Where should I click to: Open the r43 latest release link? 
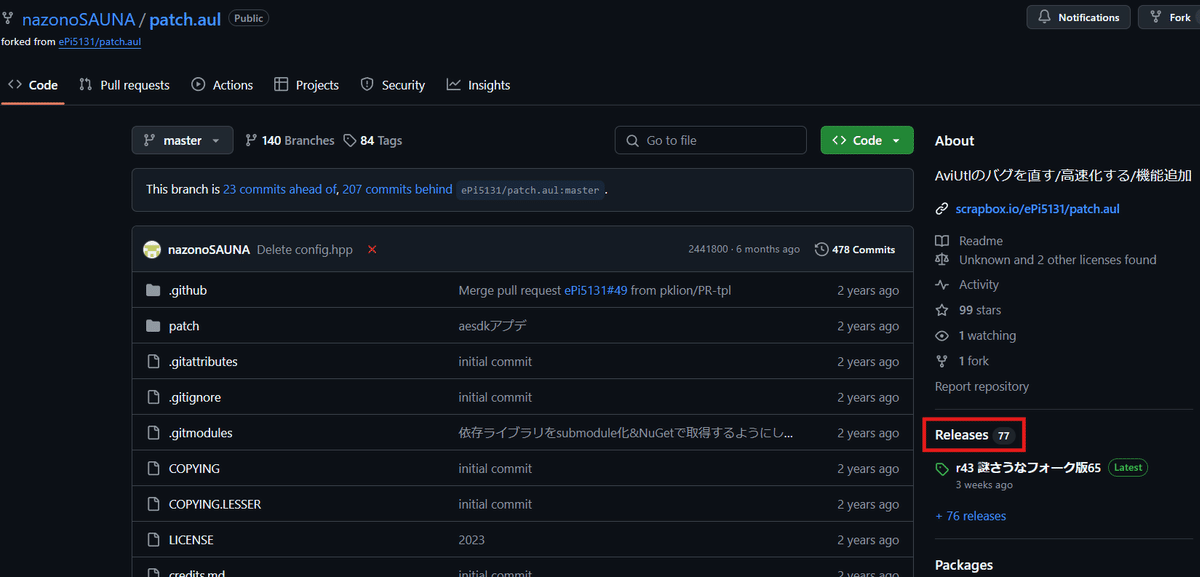(x=1028, y=467)
